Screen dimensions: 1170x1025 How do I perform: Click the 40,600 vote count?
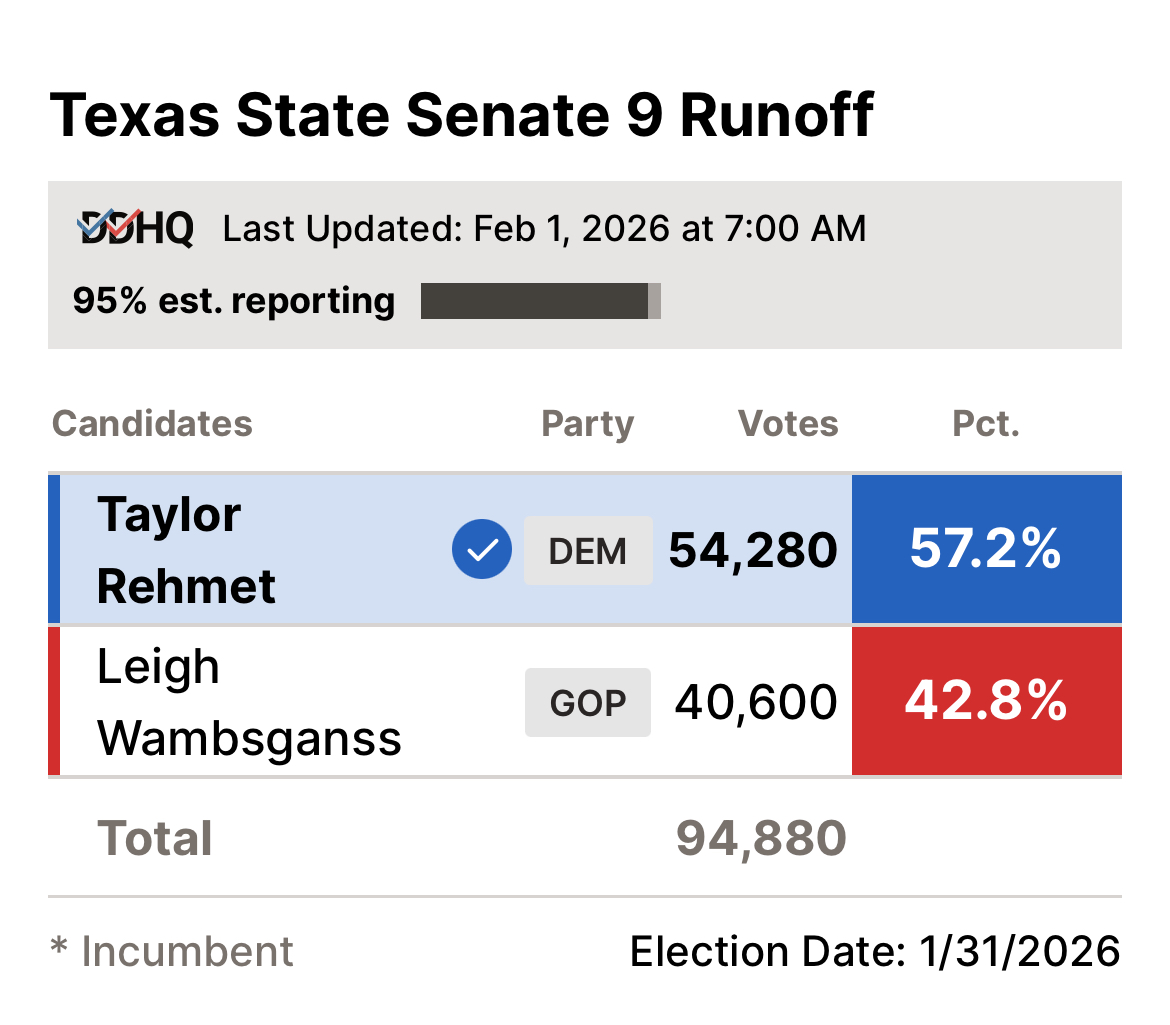click(x=756, y=703)
